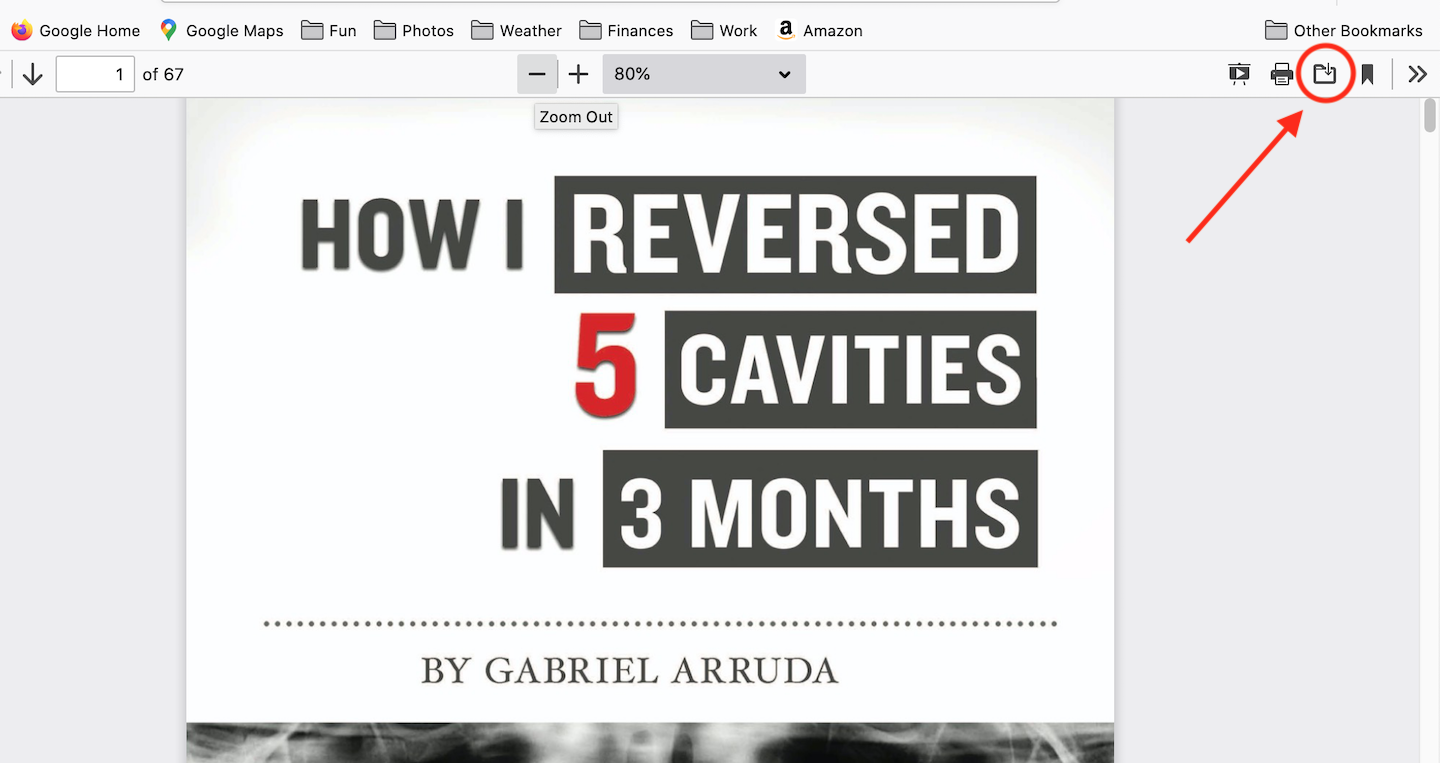
Task: Open the Work bookmarks folder
Action: coord(723,30)
